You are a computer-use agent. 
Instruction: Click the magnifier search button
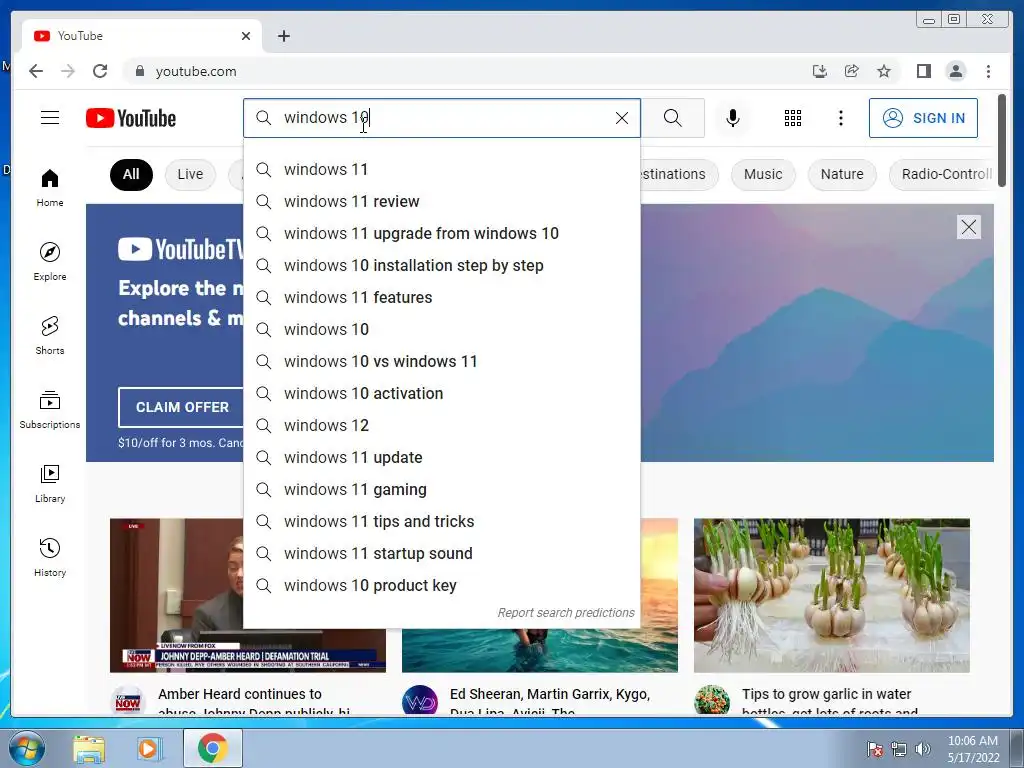pos(673,118)
